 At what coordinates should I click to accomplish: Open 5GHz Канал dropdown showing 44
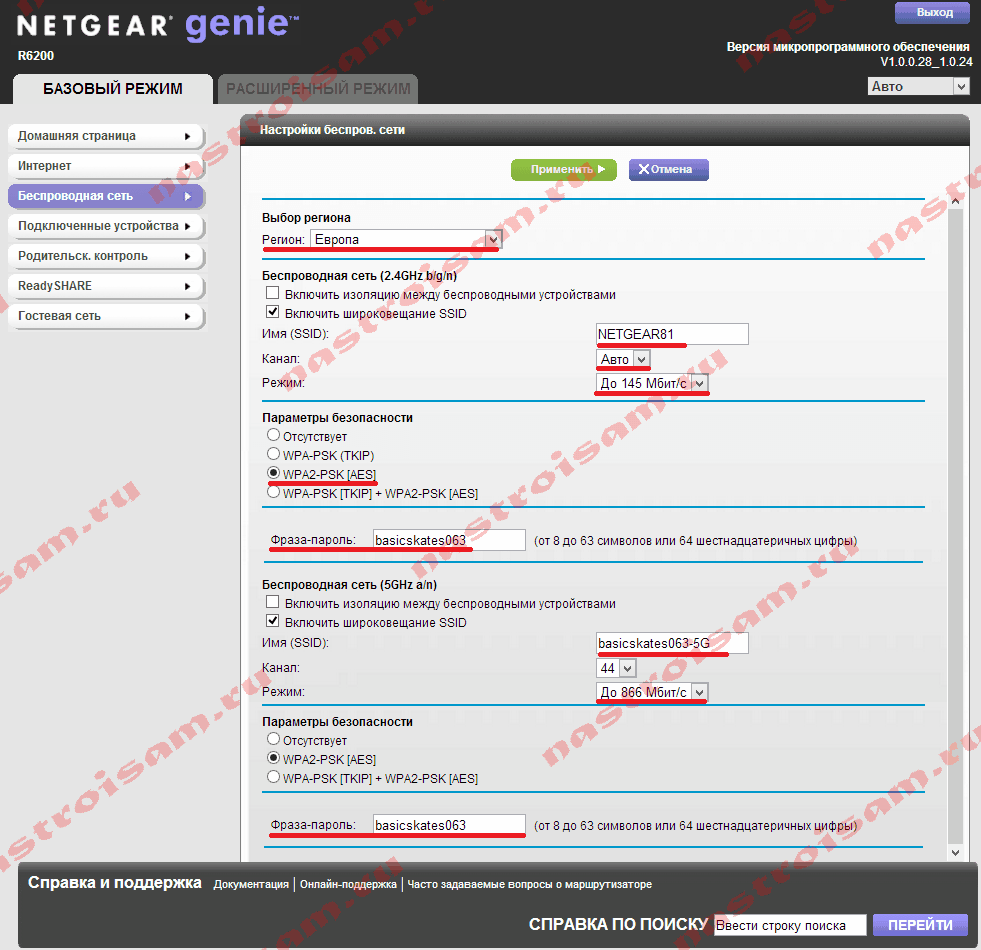click(x=616, y=668)
